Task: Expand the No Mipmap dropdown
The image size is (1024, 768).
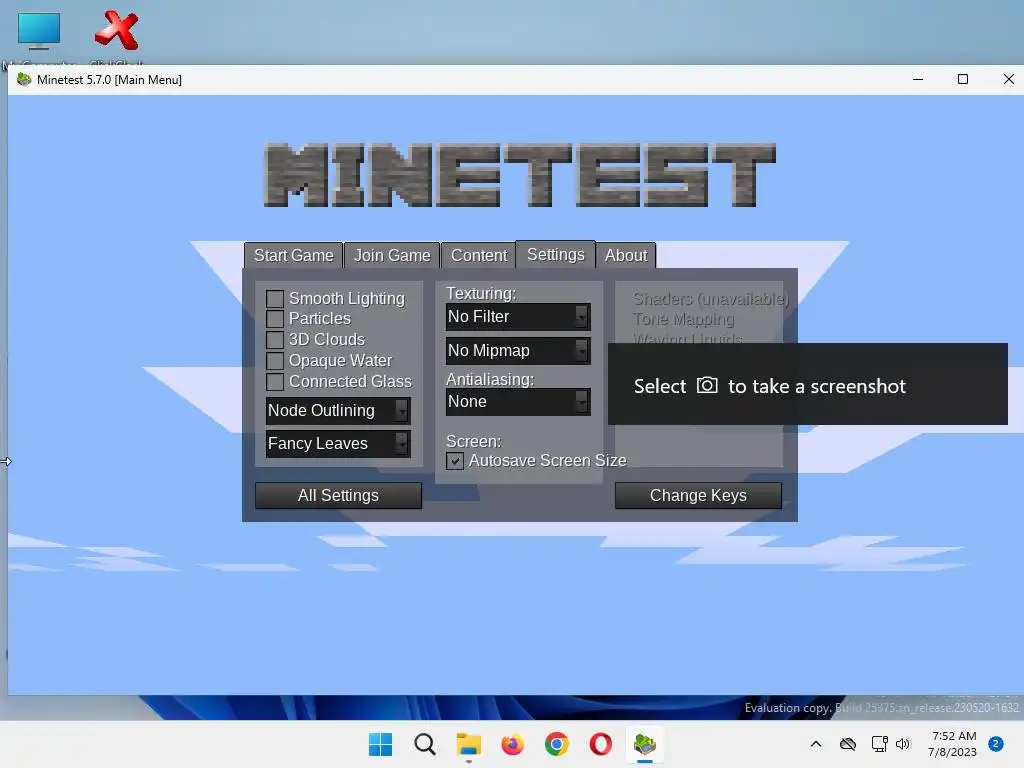Action: coord(518,351)
